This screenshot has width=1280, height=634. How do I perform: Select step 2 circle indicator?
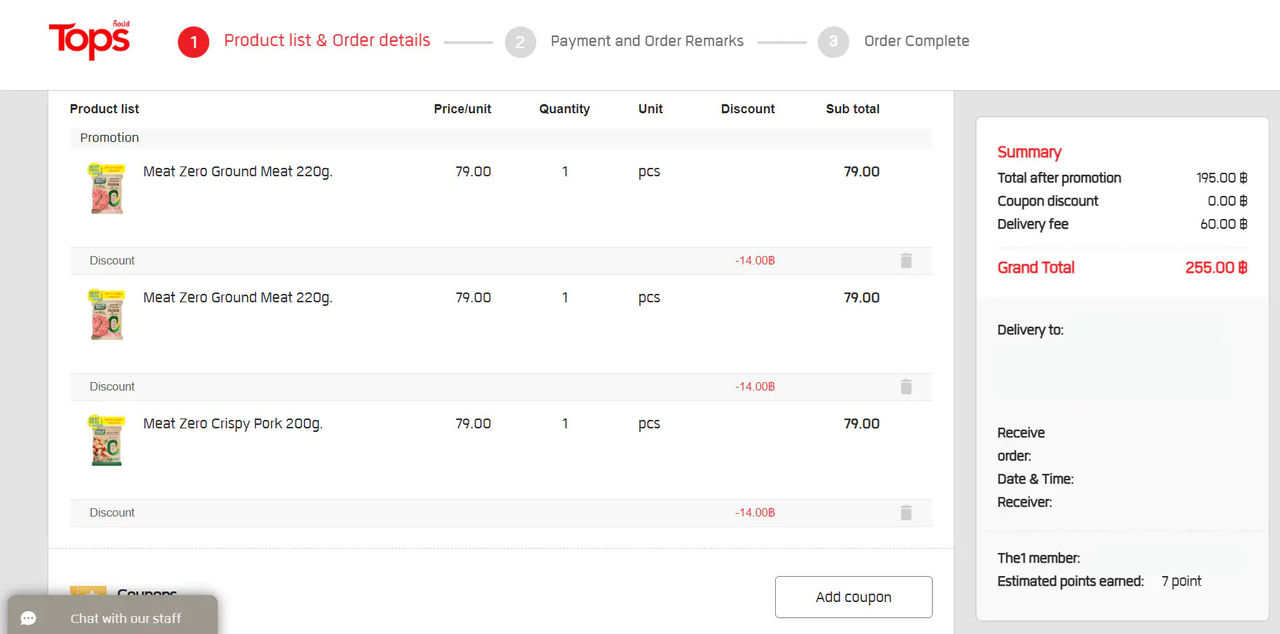point(520,42)
